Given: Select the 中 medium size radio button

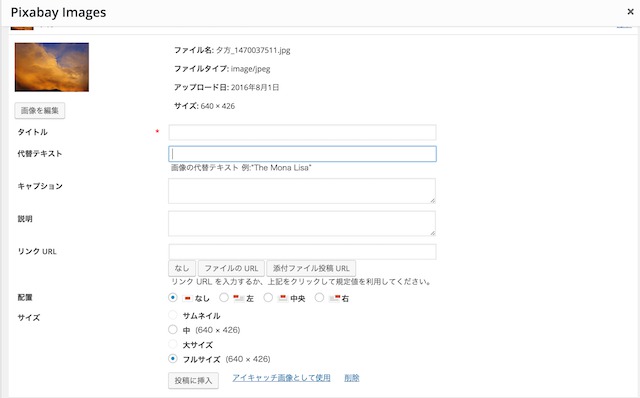Looking at the screenshot, I should point(173,329).
